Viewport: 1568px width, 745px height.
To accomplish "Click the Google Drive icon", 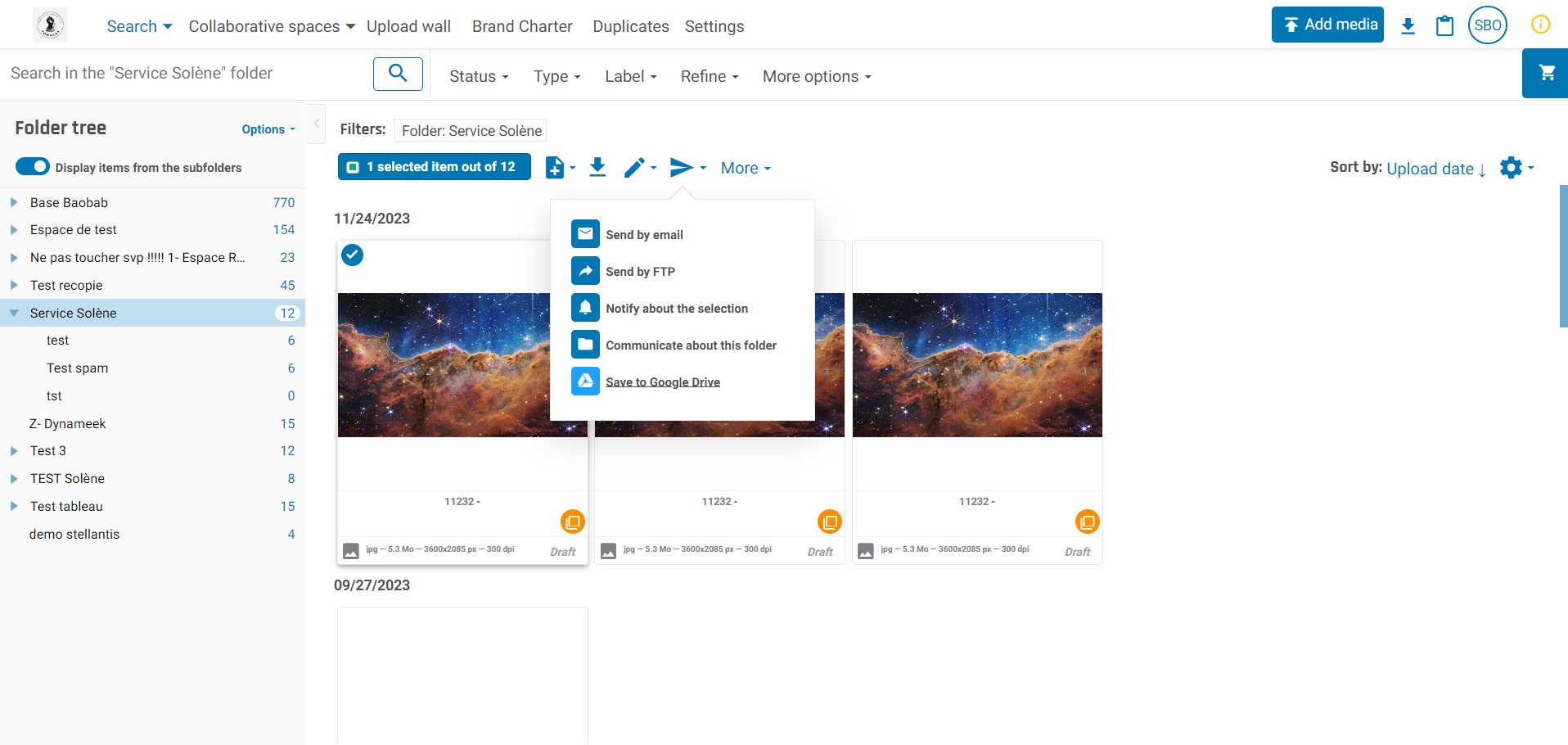I will click(585, 382).
